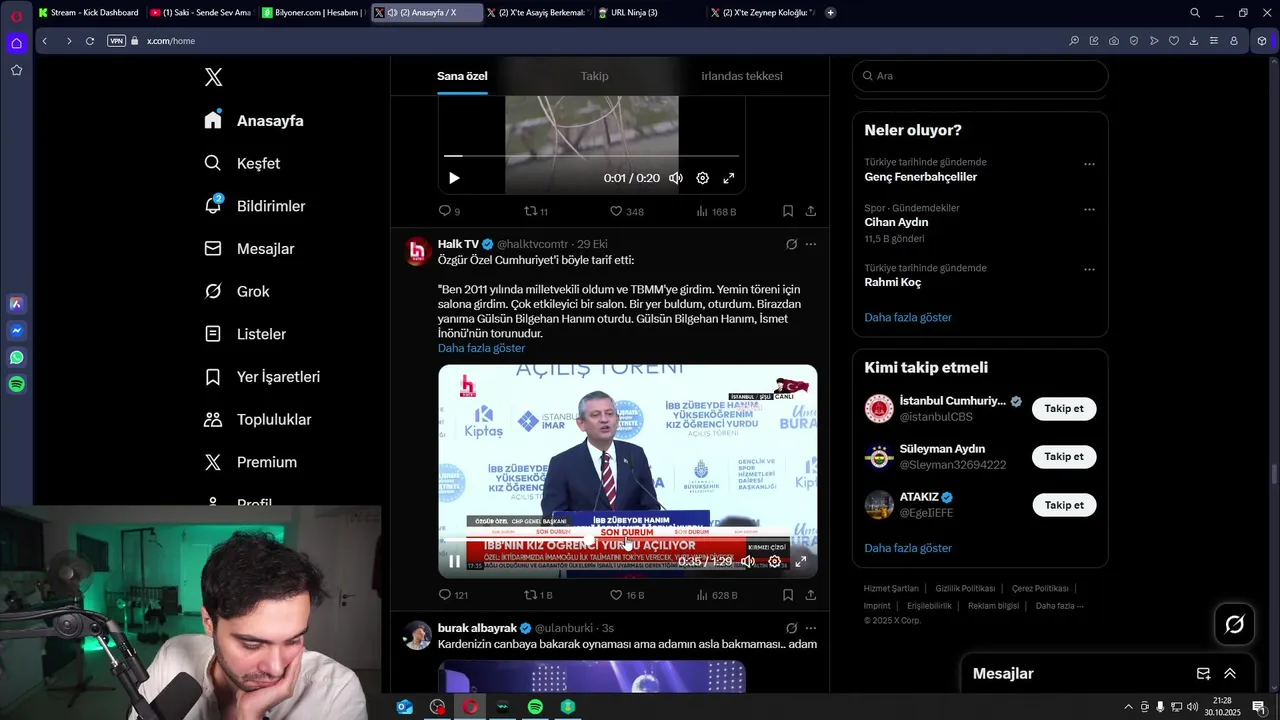1280x720 pixels.
Task: Open the floating Grok button
Action: point(1235,624)
